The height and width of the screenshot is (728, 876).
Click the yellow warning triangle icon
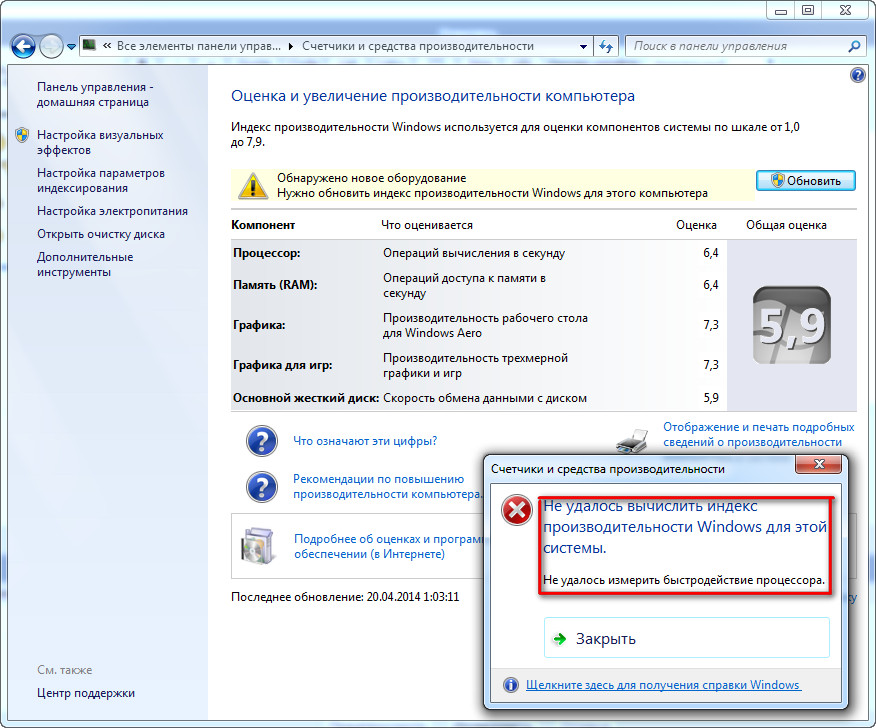253,185
